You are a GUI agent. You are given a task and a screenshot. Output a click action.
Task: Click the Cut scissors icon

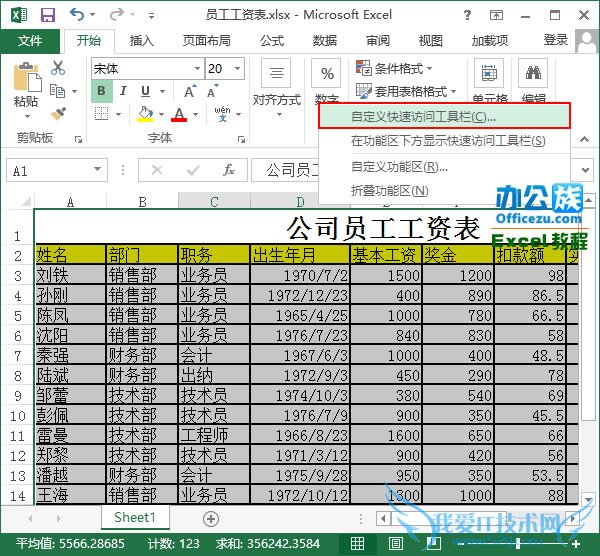(58, 68)
